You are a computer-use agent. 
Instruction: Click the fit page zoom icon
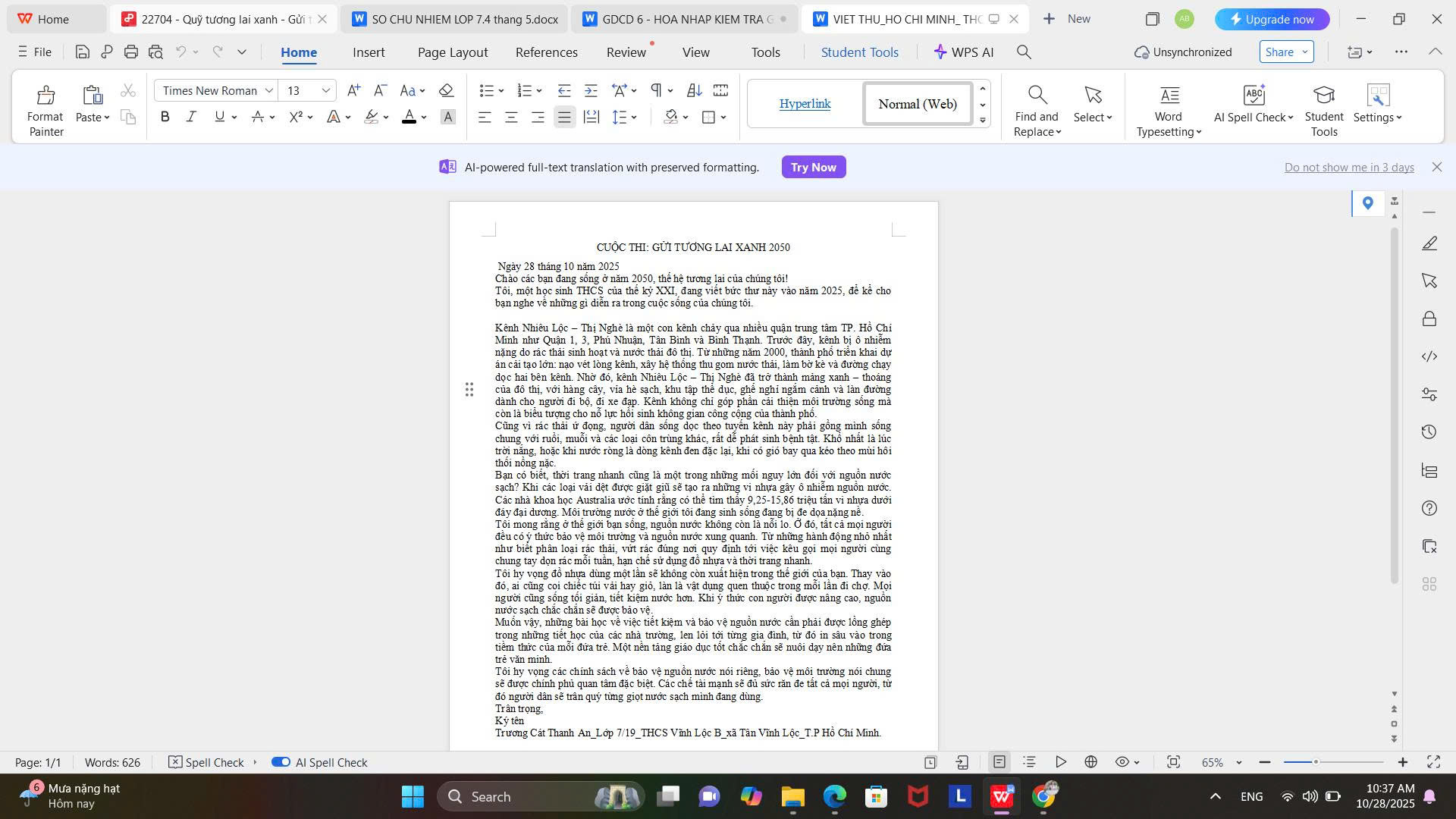1173,762
